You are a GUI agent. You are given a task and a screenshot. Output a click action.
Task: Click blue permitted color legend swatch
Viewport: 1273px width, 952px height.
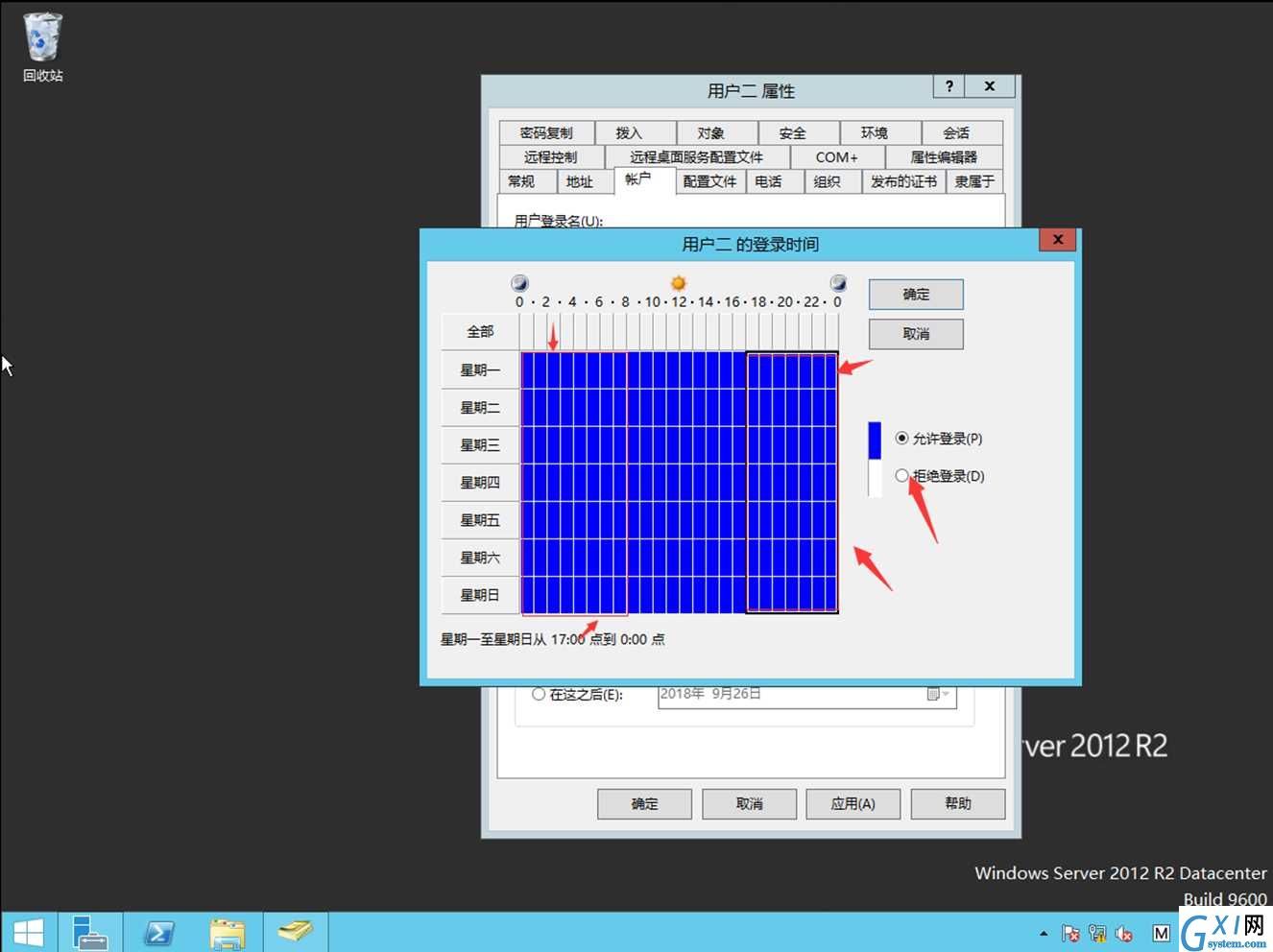coord(875,440)
